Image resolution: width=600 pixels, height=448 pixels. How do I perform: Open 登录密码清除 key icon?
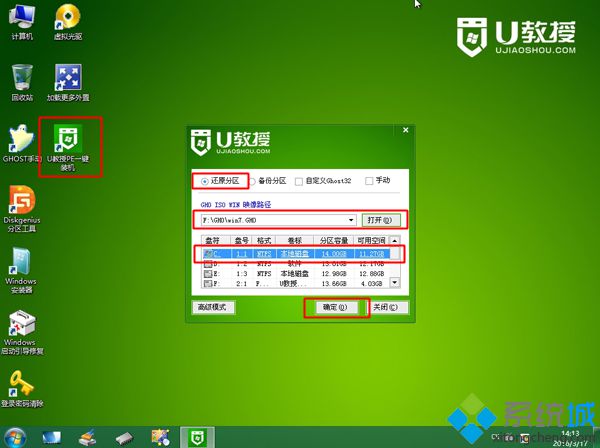22,388
